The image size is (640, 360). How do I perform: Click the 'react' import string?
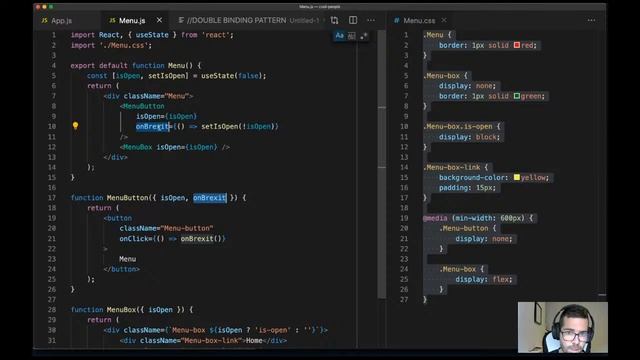216,35
